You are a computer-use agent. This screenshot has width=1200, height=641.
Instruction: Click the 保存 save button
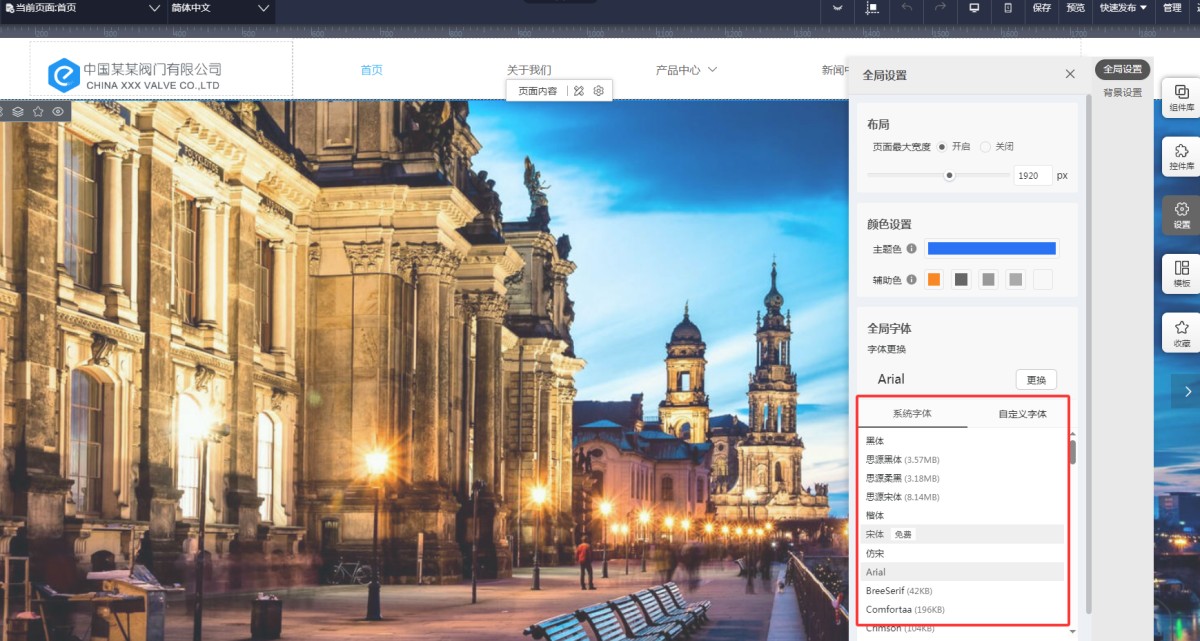(x=1042, y=8)
